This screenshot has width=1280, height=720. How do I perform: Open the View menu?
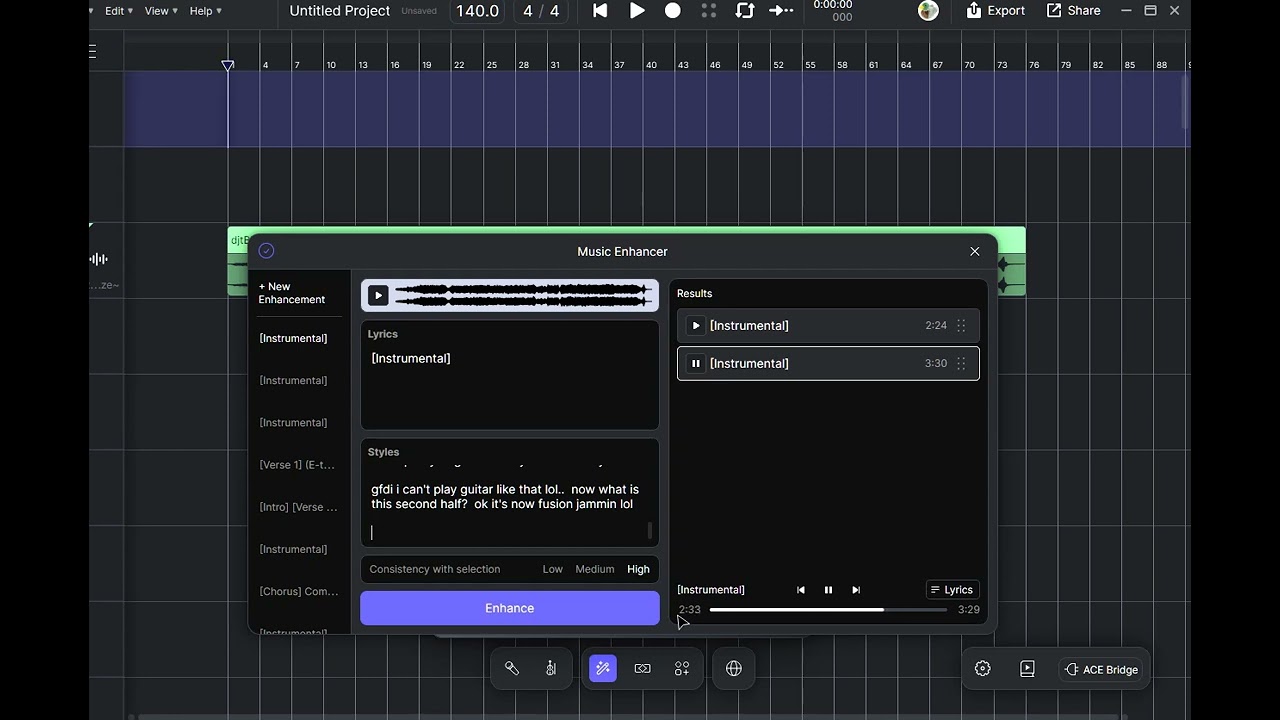[x=160, y=11]
